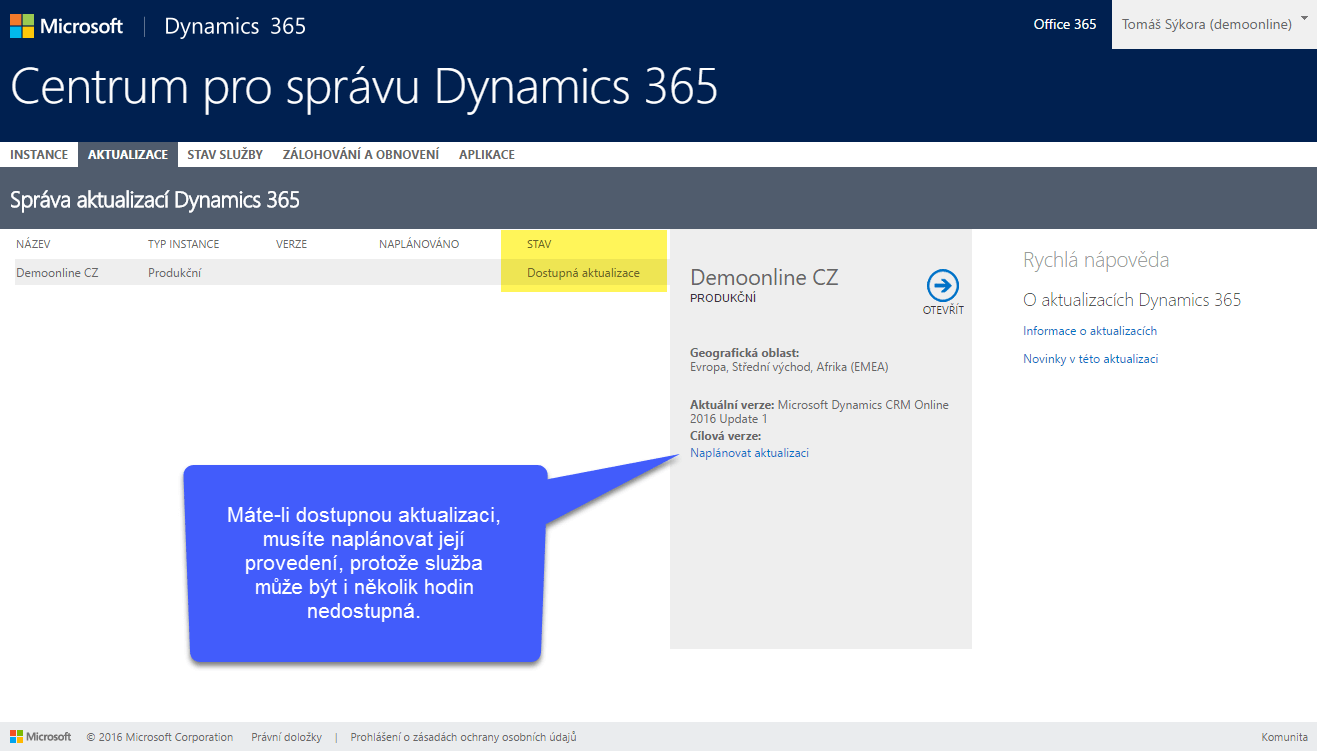
Task: Click the Naplánovat aktualizaci link
Action: point(749,453)
